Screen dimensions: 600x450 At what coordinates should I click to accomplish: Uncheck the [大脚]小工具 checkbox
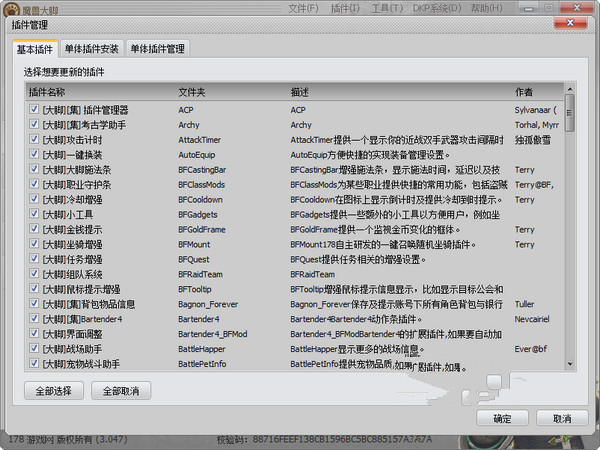pyautogui.click(x=34, y=214)
